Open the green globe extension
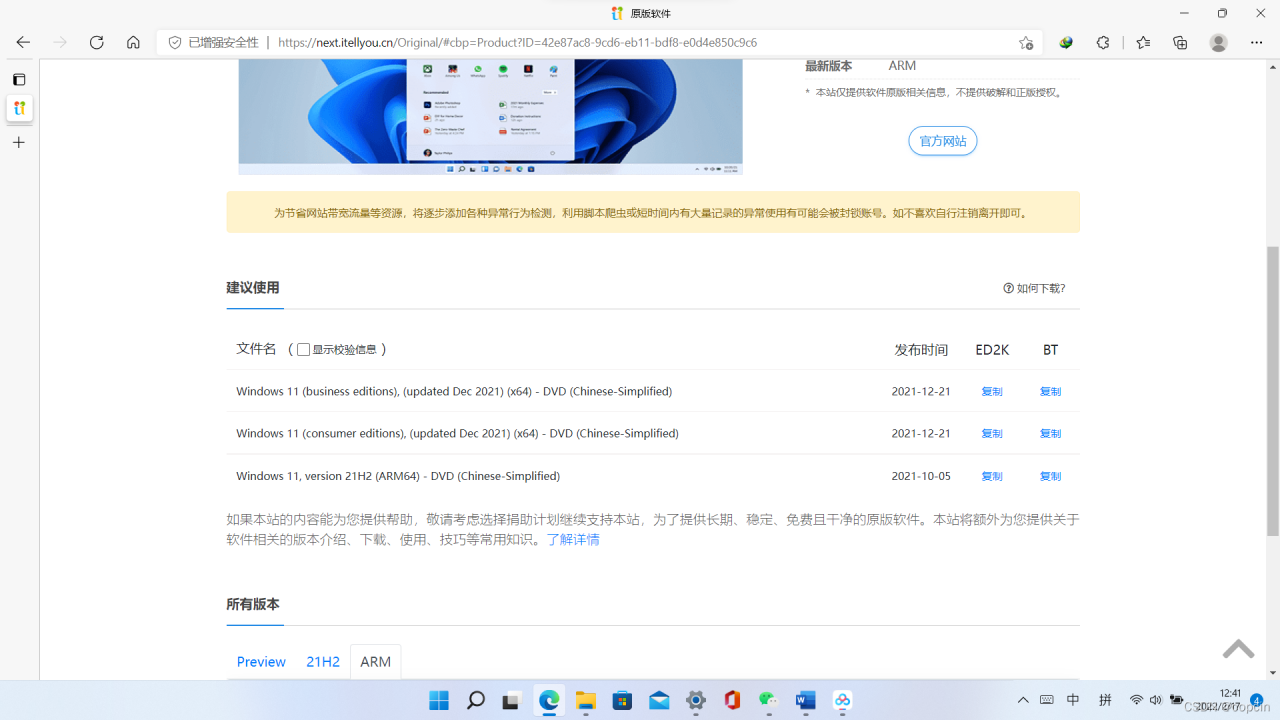The image size is (1280, 720). click(1066, 43)
